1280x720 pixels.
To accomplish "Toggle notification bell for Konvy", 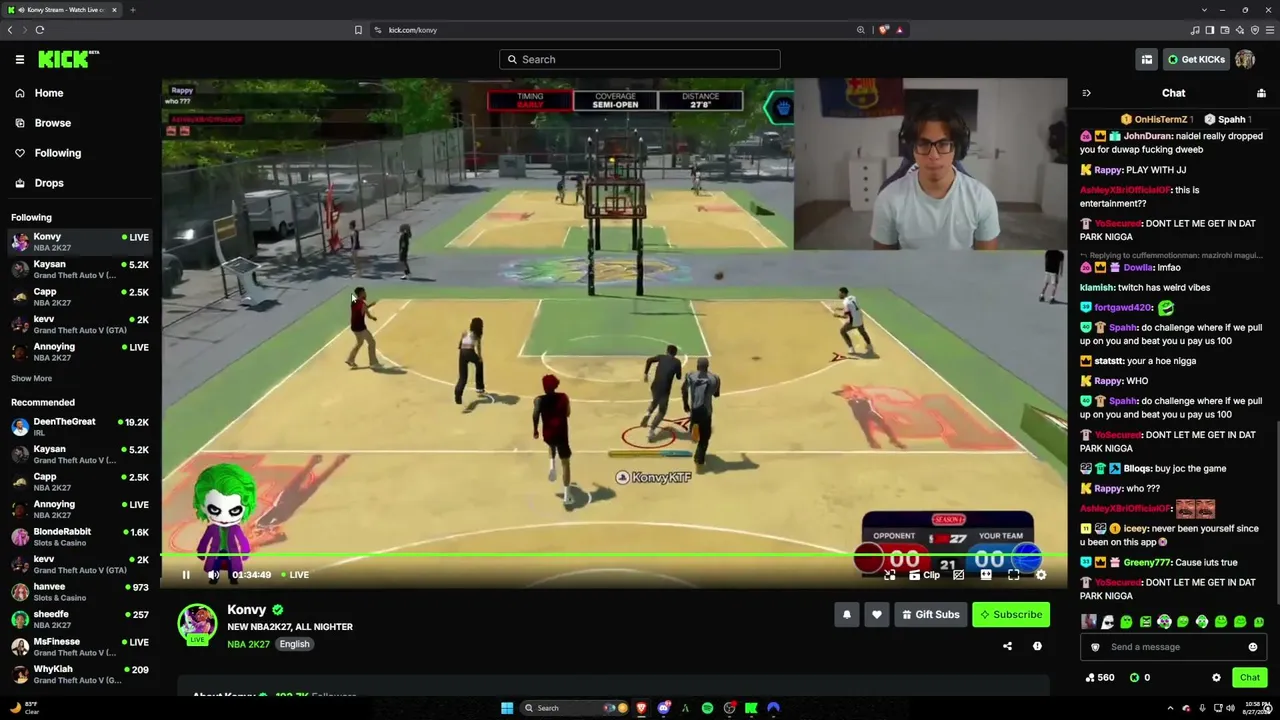I will pyautogui.click(x=846, y=615).
